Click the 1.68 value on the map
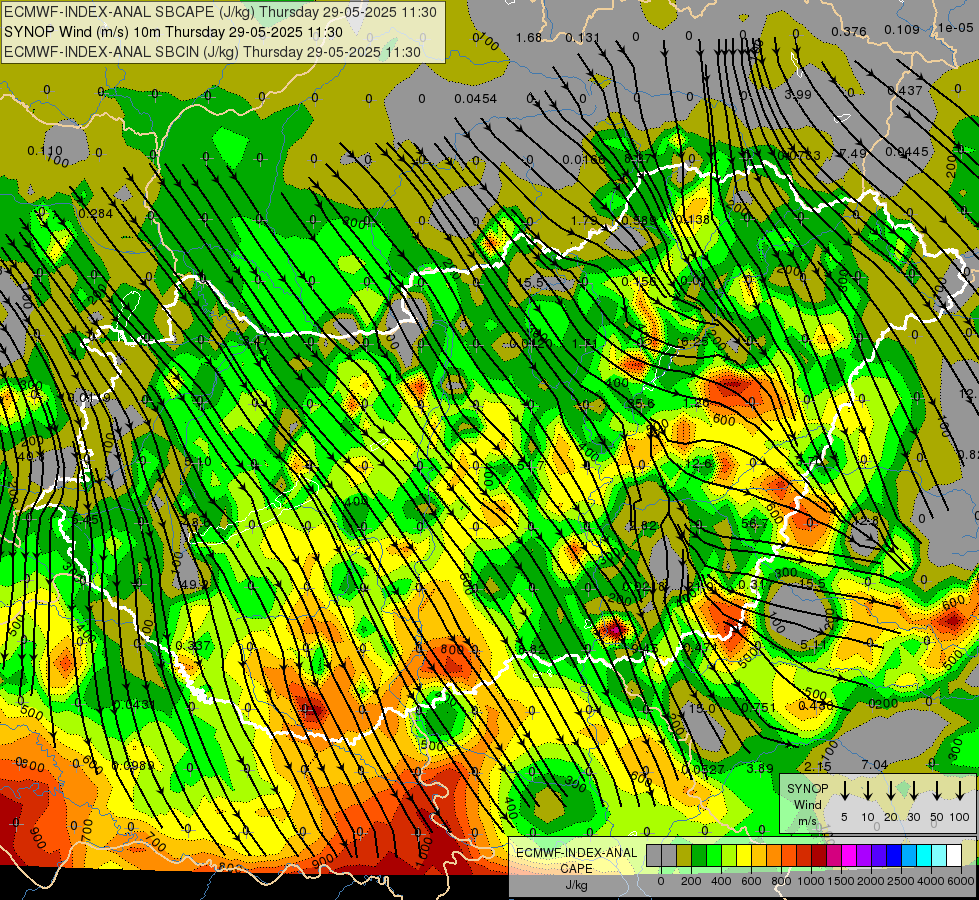 point(529,38)
